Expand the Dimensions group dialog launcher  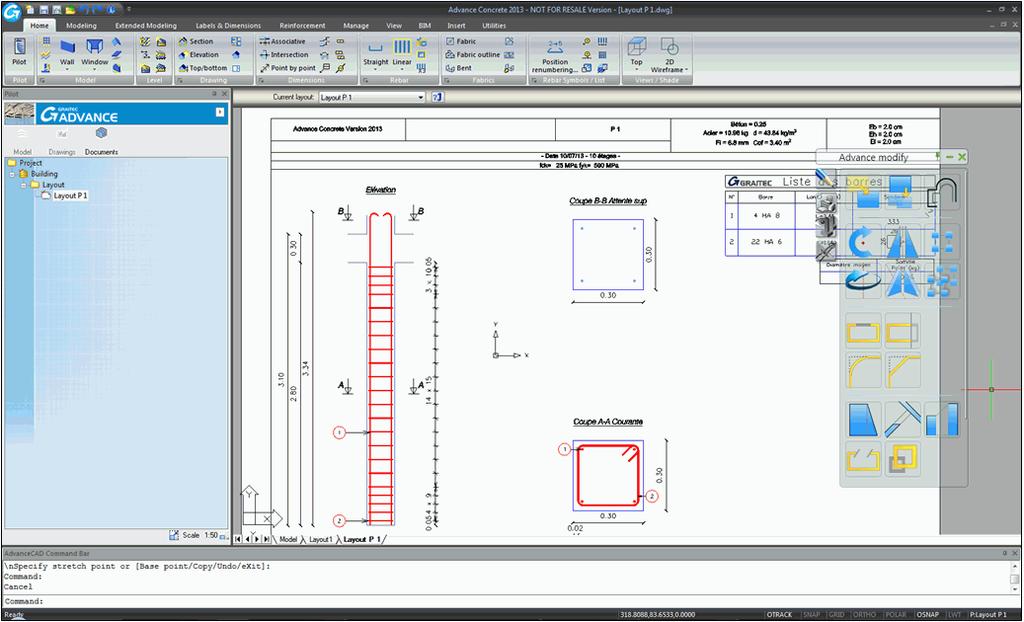[x=261, y=80]
